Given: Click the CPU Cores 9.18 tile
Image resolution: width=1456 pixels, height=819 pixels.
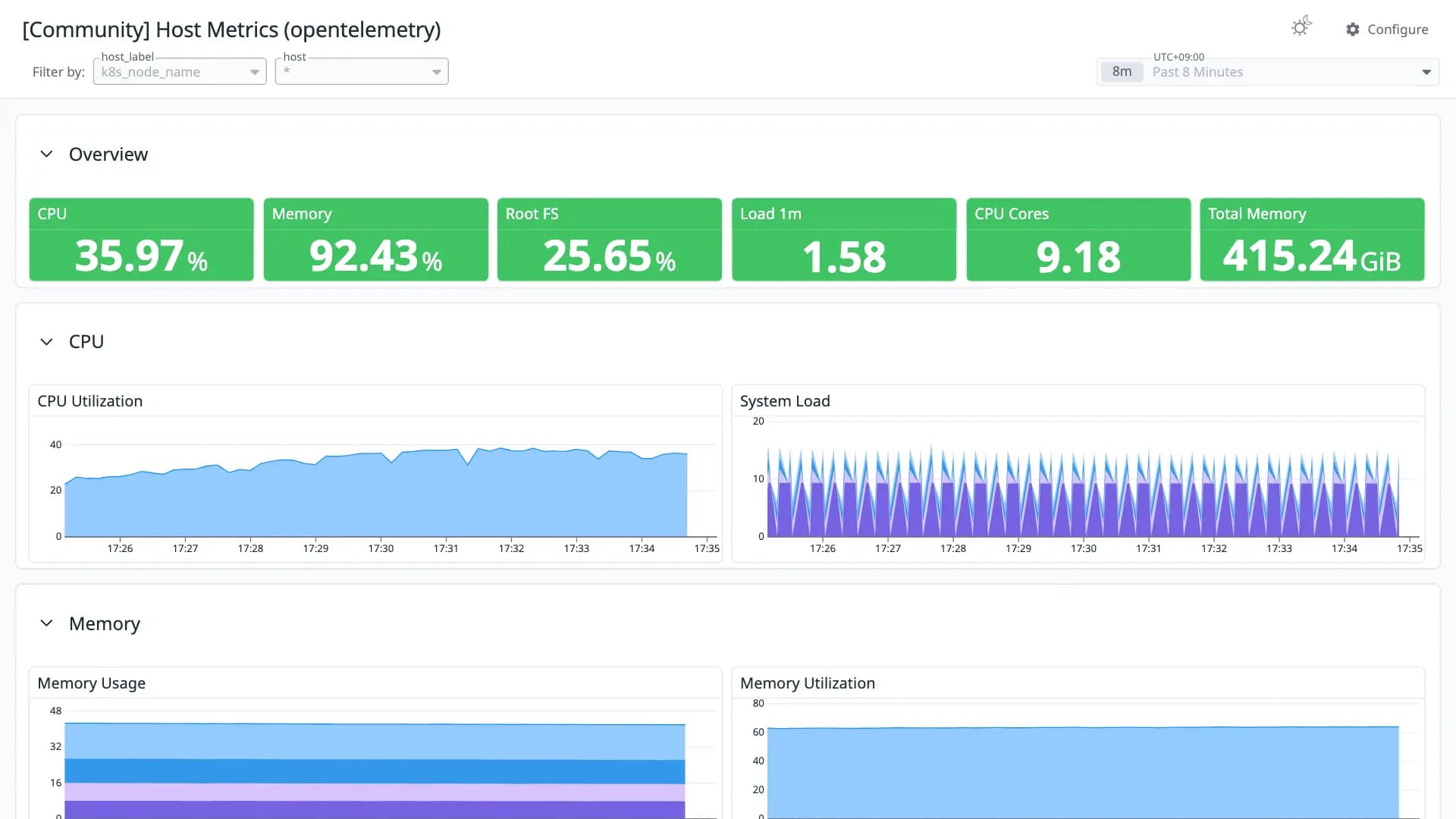Looking at the screenshot, I should pos(1078,240).
